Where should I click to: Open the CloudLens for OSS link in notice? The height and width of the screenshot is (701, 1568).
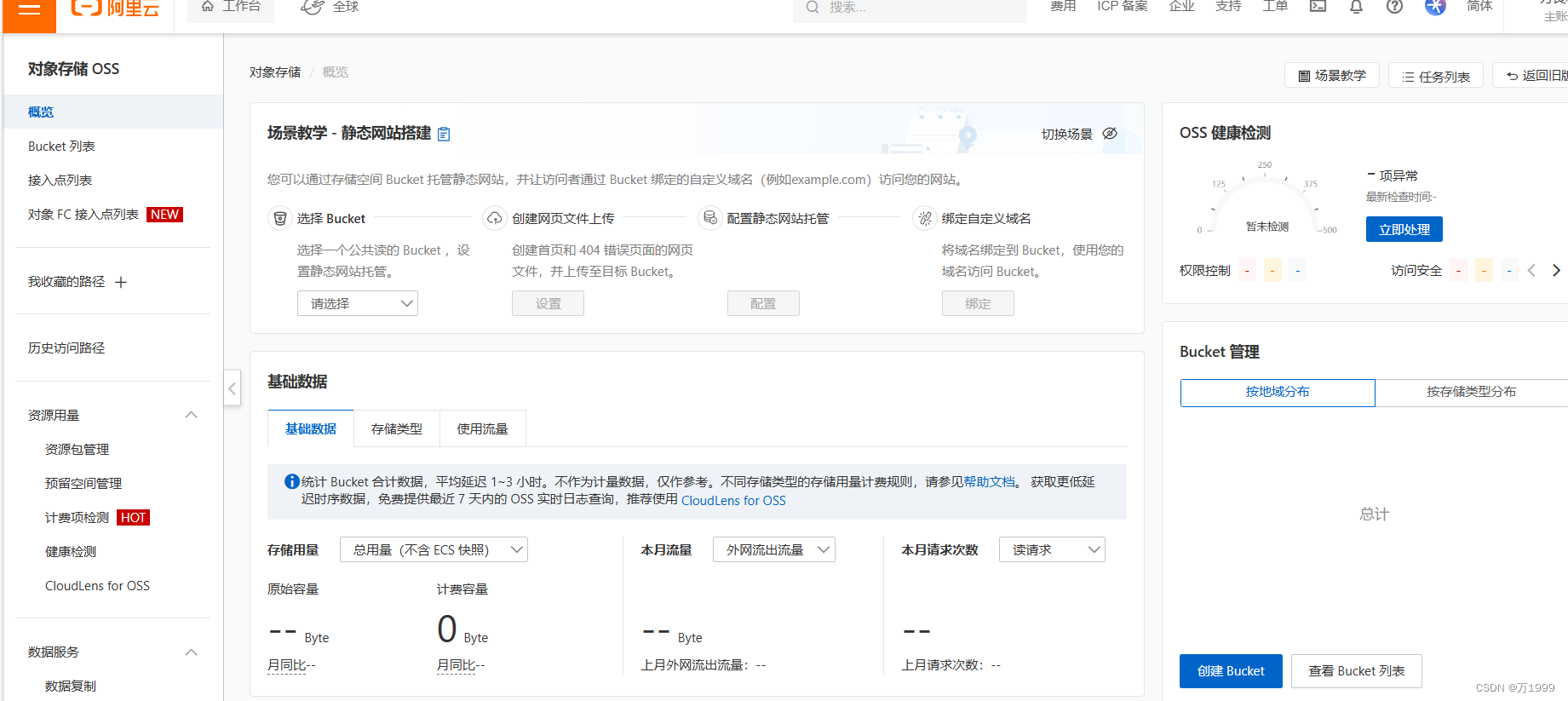(x=733, y=500)
